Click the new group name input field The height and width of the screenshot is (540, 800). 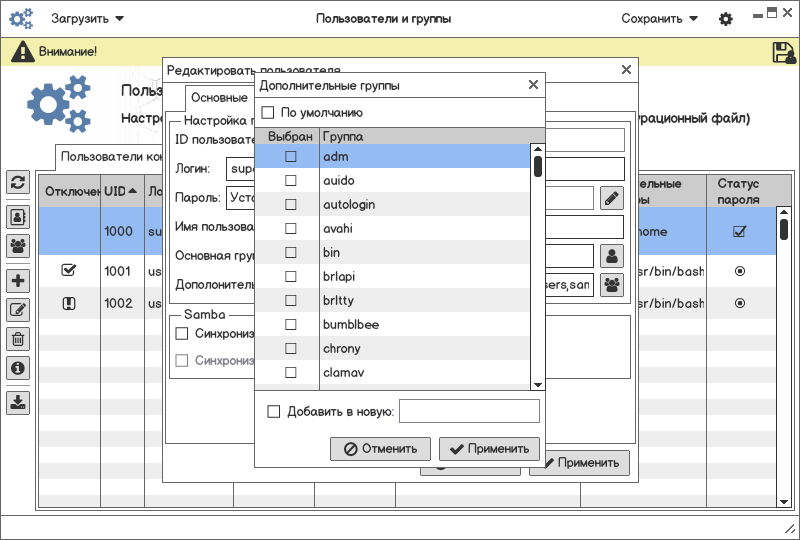click(x=469, y=411)
